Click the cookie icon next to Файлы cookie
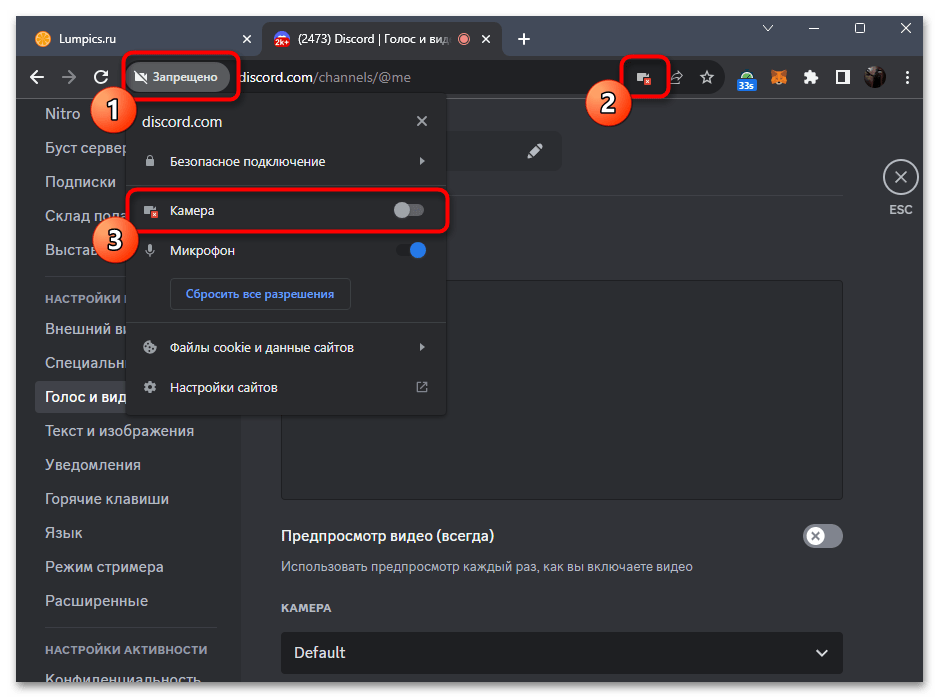 click(x=150, y=346)
